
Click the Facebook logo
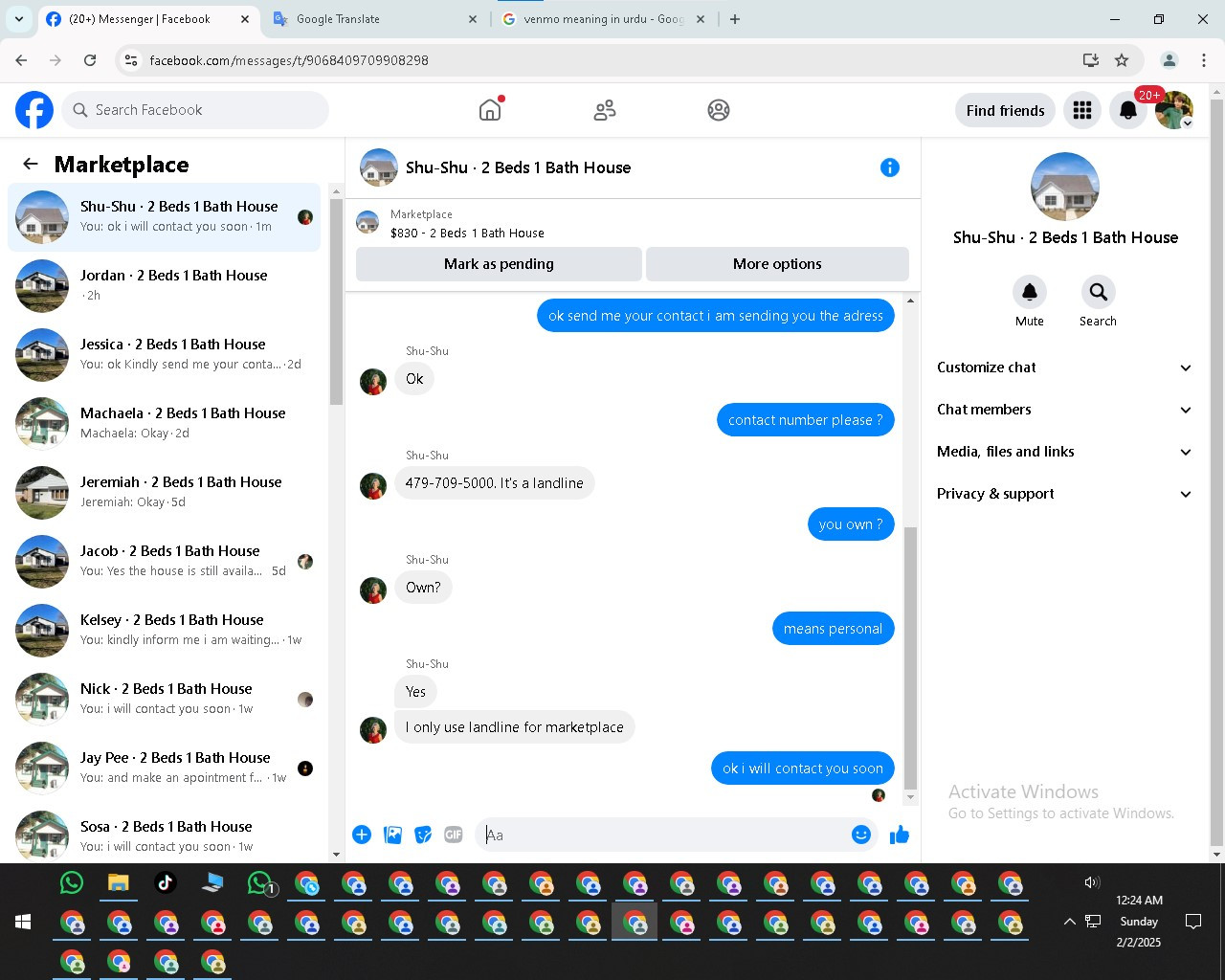click(34, 110)
